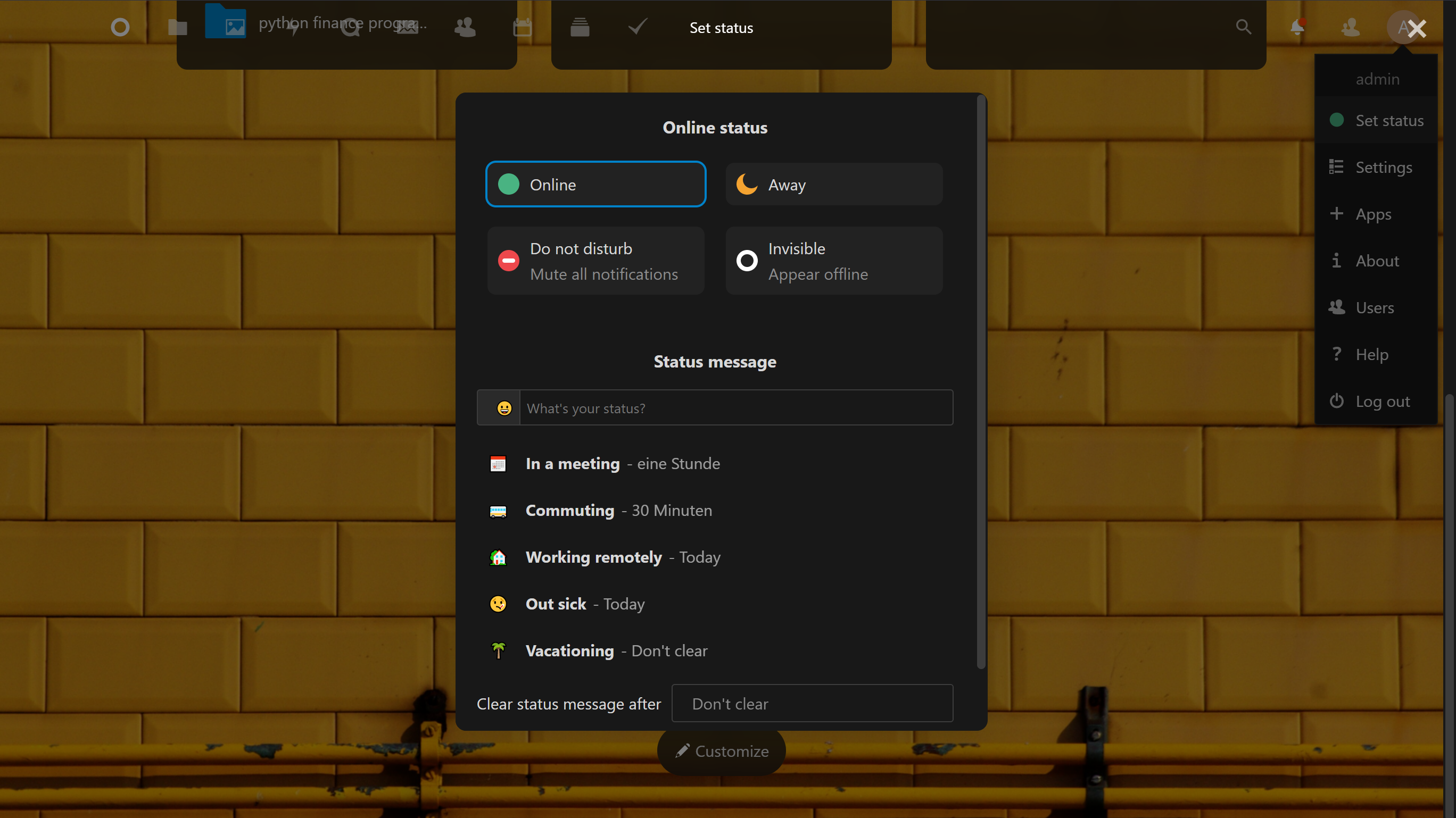Image resolution: width=1456 pixels, height=818 pixels.
Task: Open the Files app folder icon
Action: coord(178,27)
